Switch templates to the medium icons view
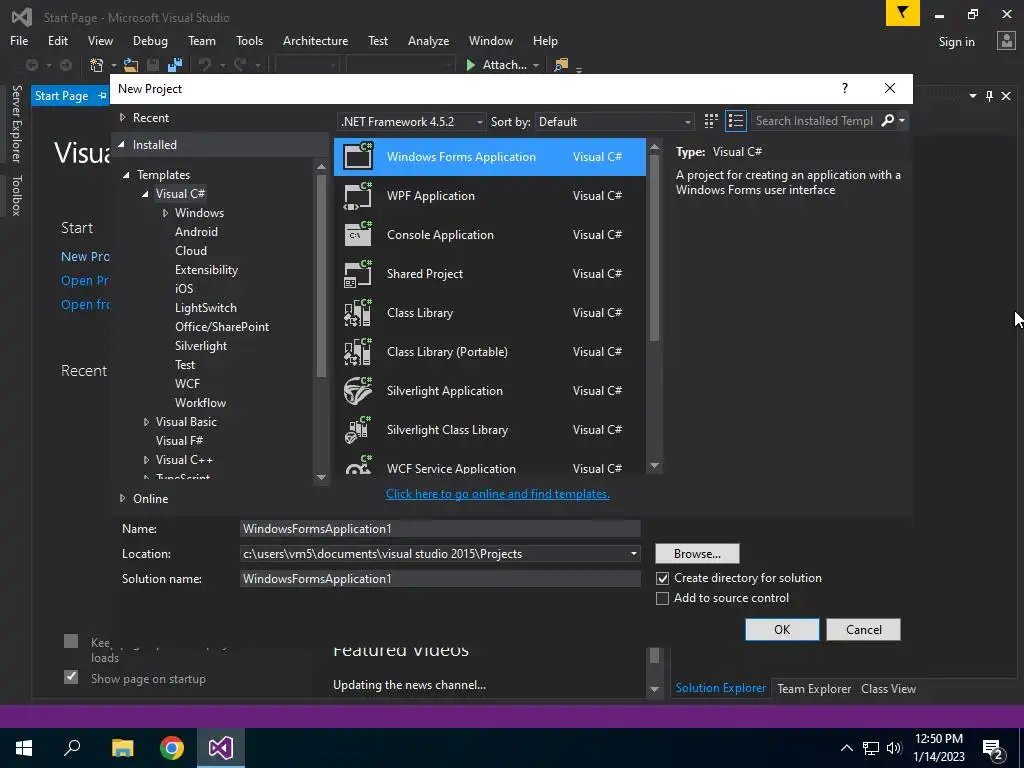1024x768 pixels. 711,121
